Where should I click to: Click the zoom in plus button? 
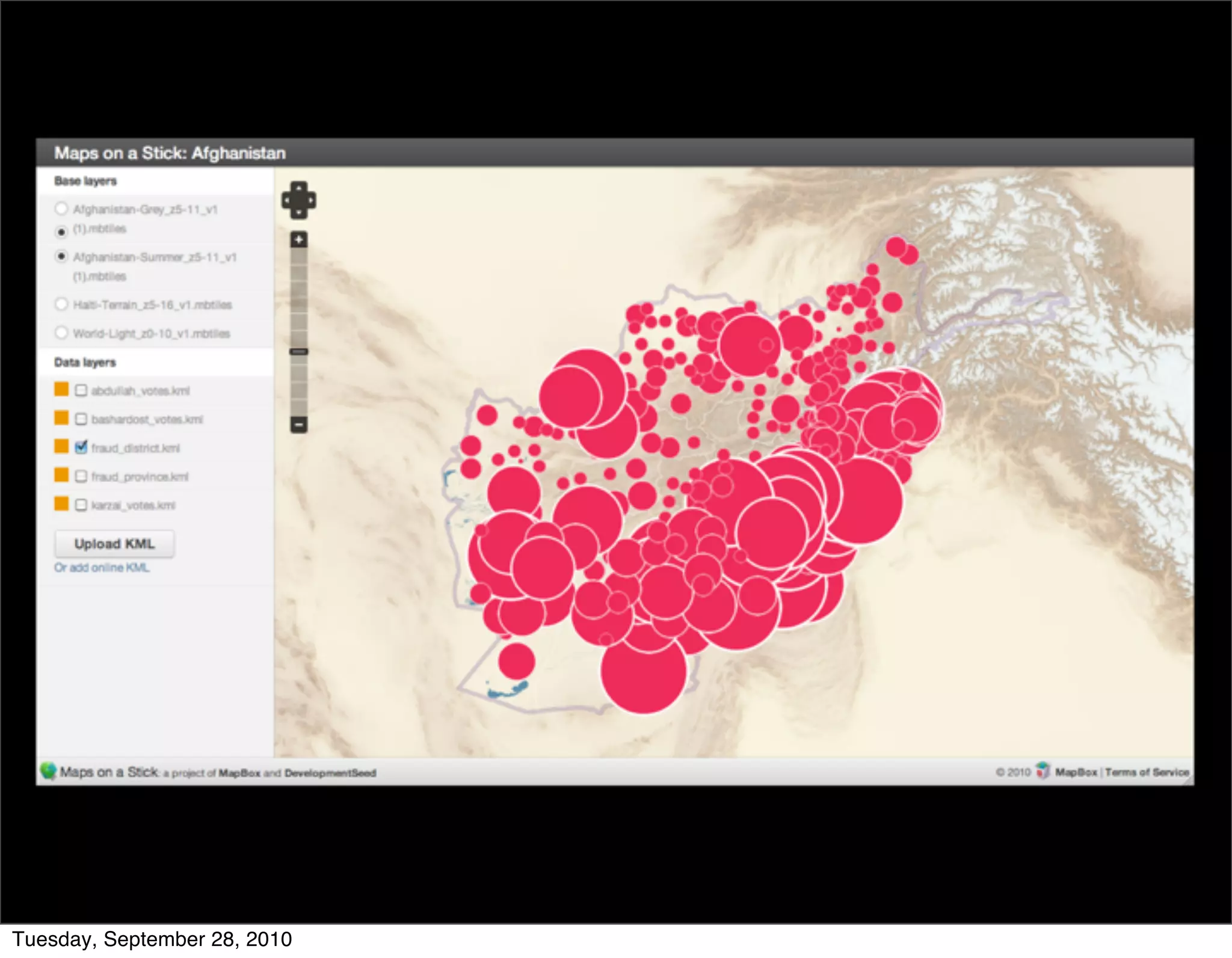(299, 239)
